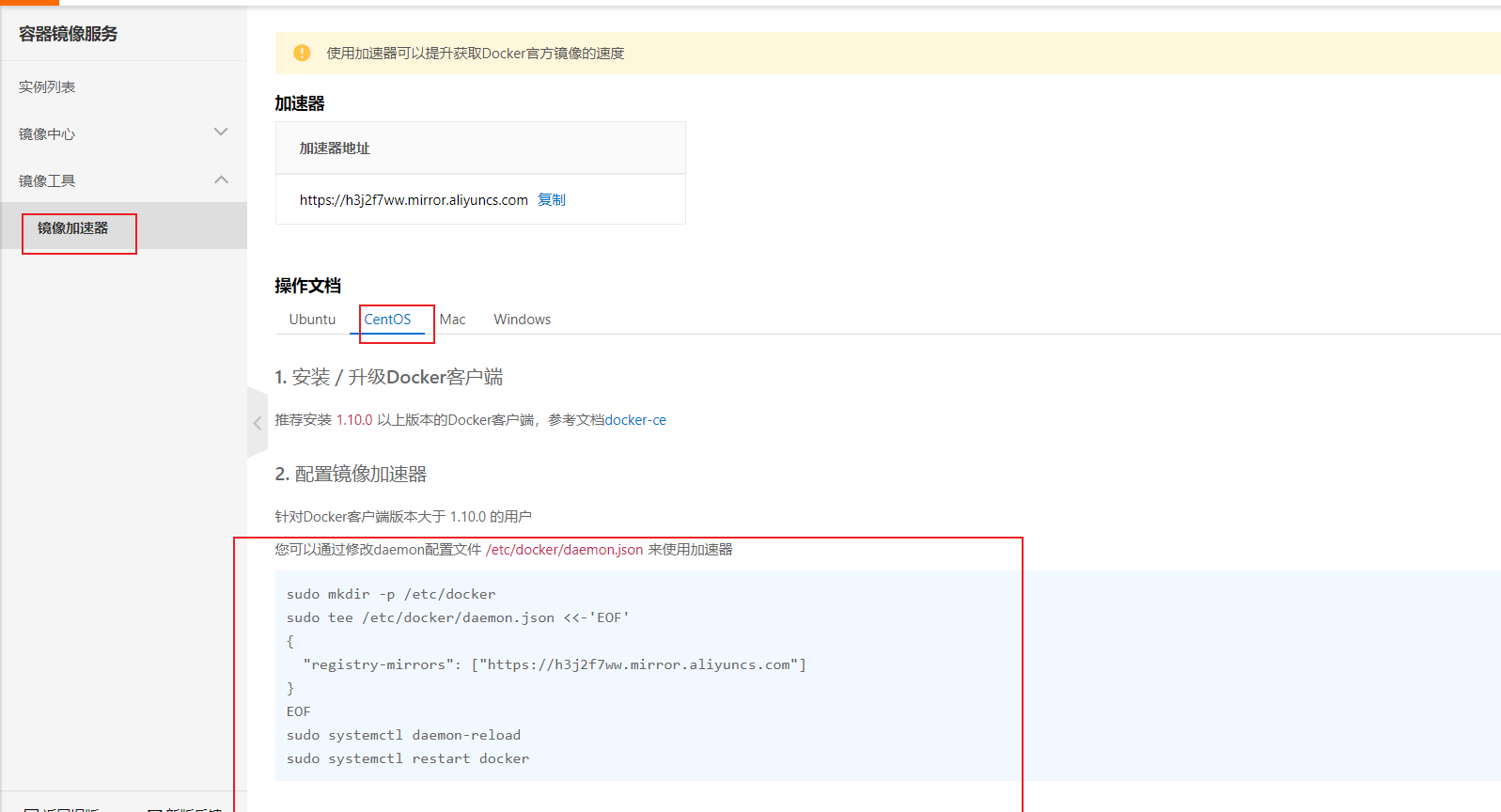Click the 'sudo systemctl restart docker' line
Viewport: 1501px width, 812px height.
click(x=408, y=758)
